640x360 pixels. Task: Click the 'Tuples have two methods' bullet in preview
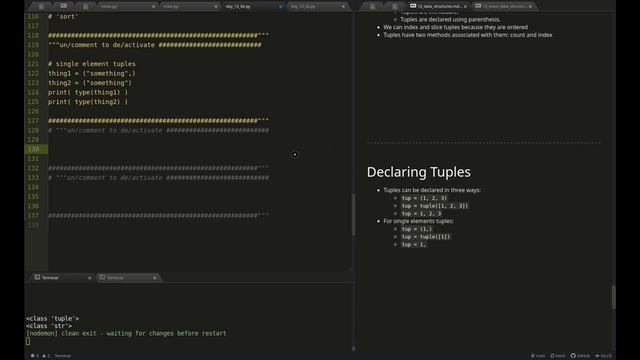(x=468, y=35)
